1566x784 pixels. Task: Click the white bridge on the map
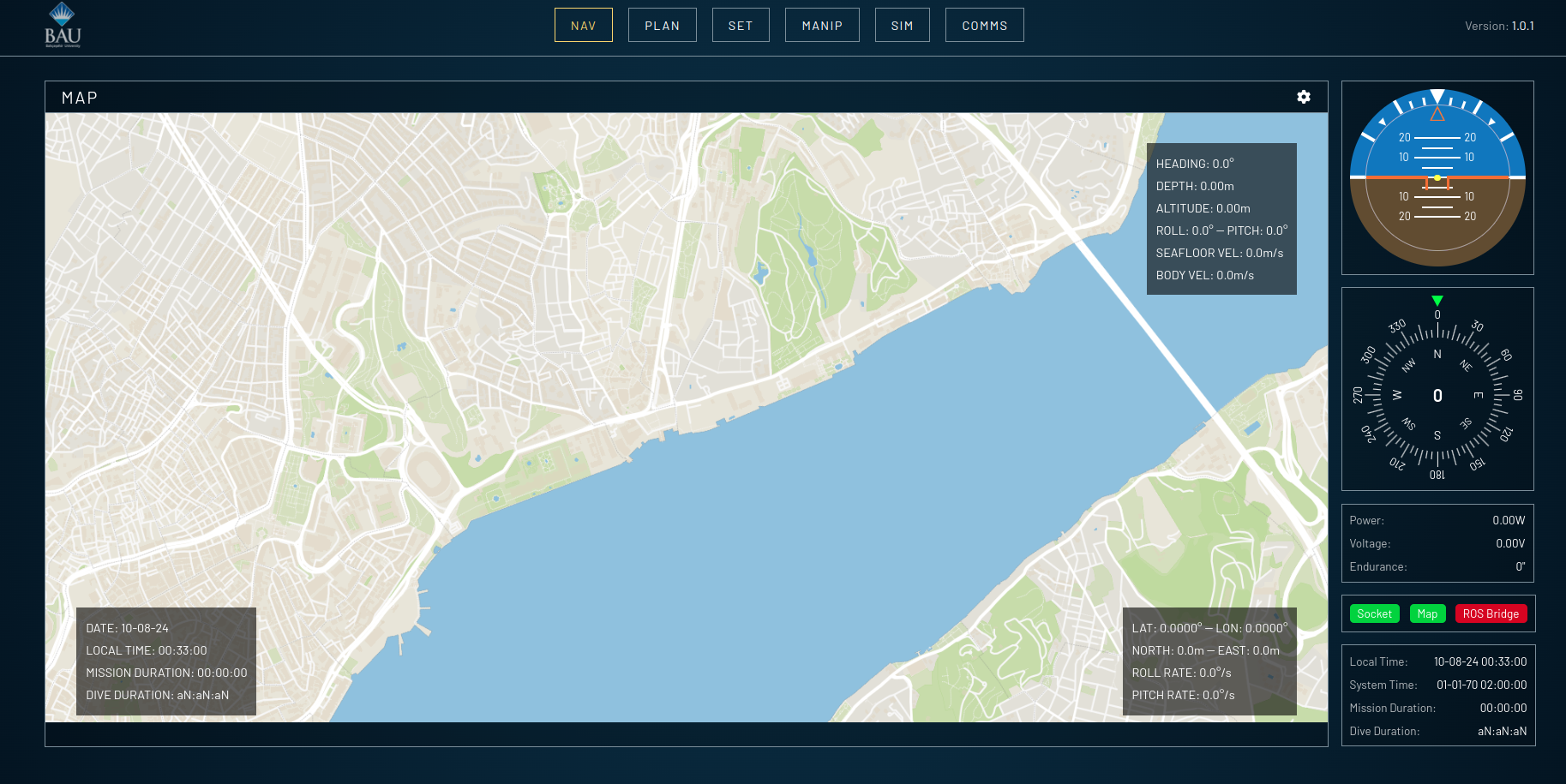pos(1149,326)
